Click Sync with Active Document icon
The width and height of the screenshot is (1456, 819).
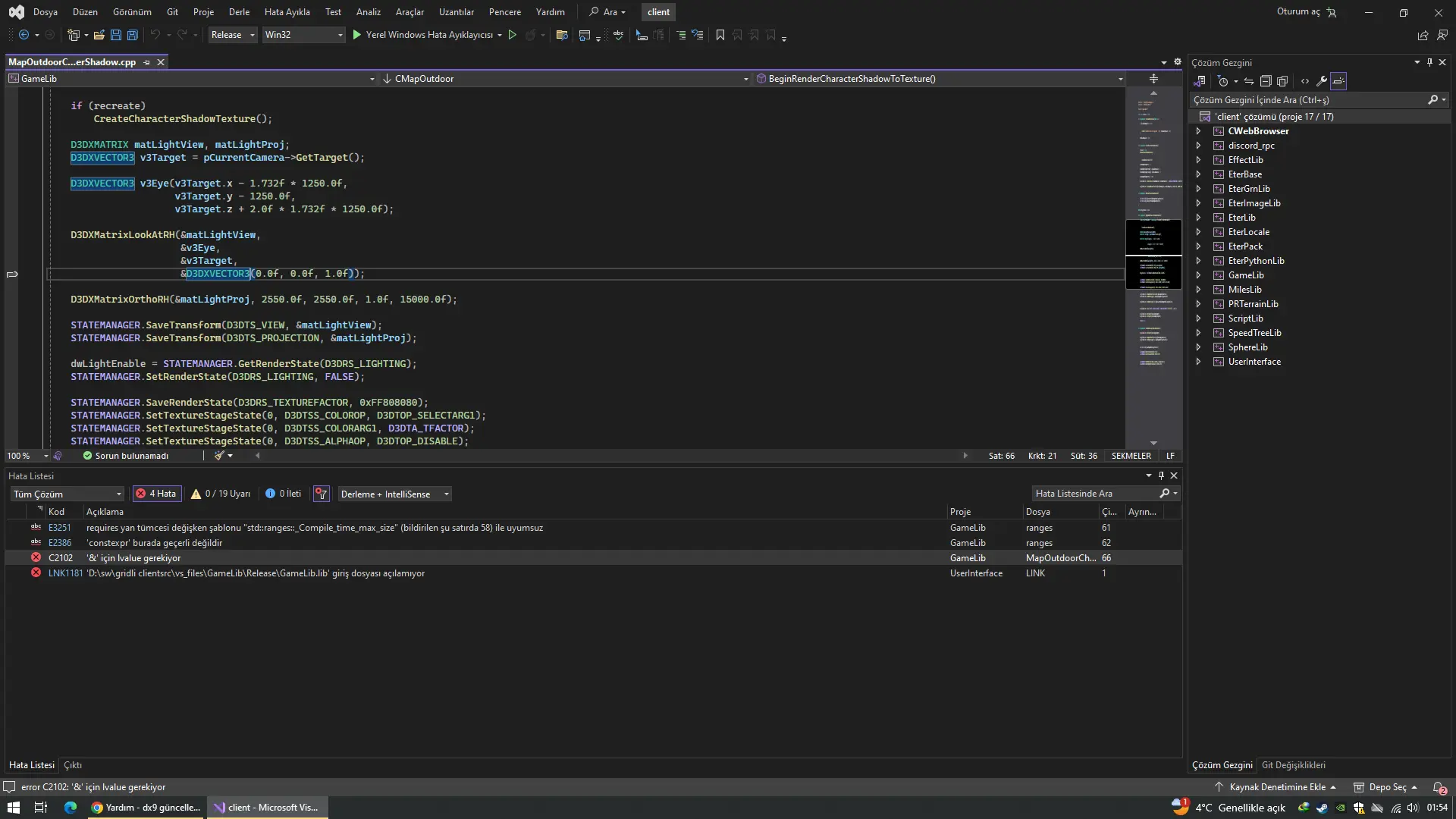1249,81
